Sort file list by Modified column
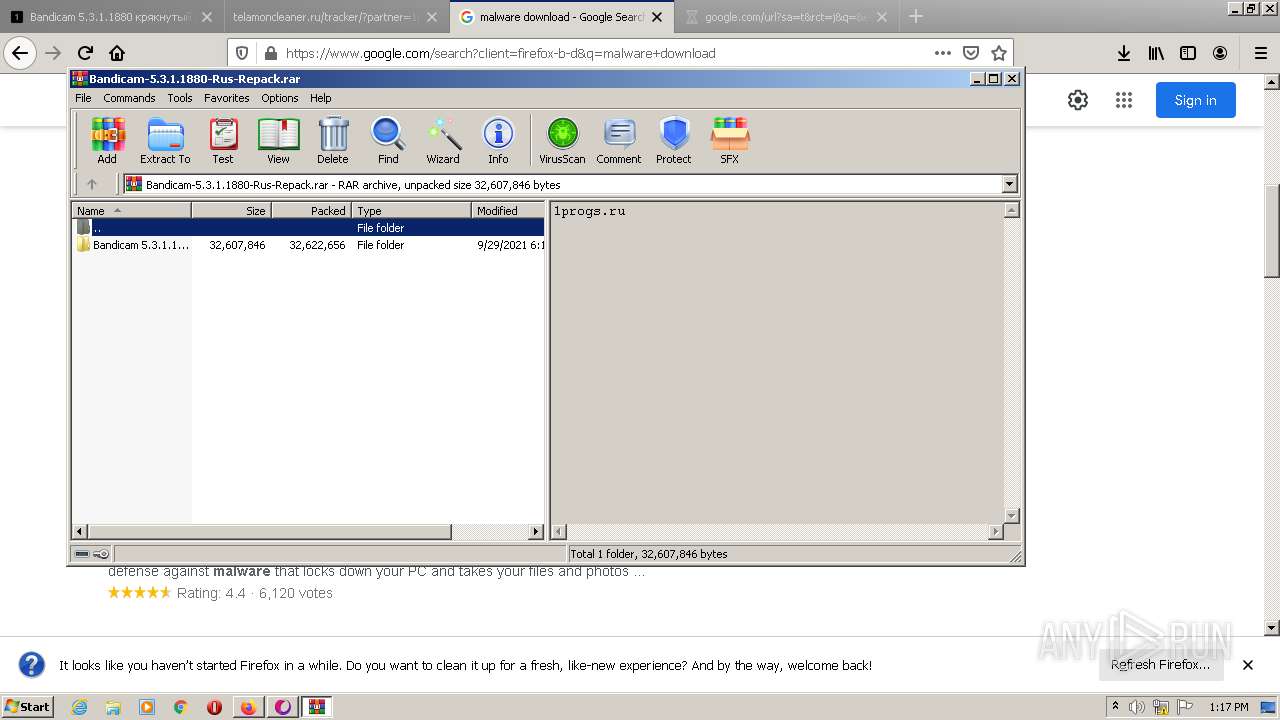Image resolution: width=1280 pixels, height=720 pixels. pos(508,210)
